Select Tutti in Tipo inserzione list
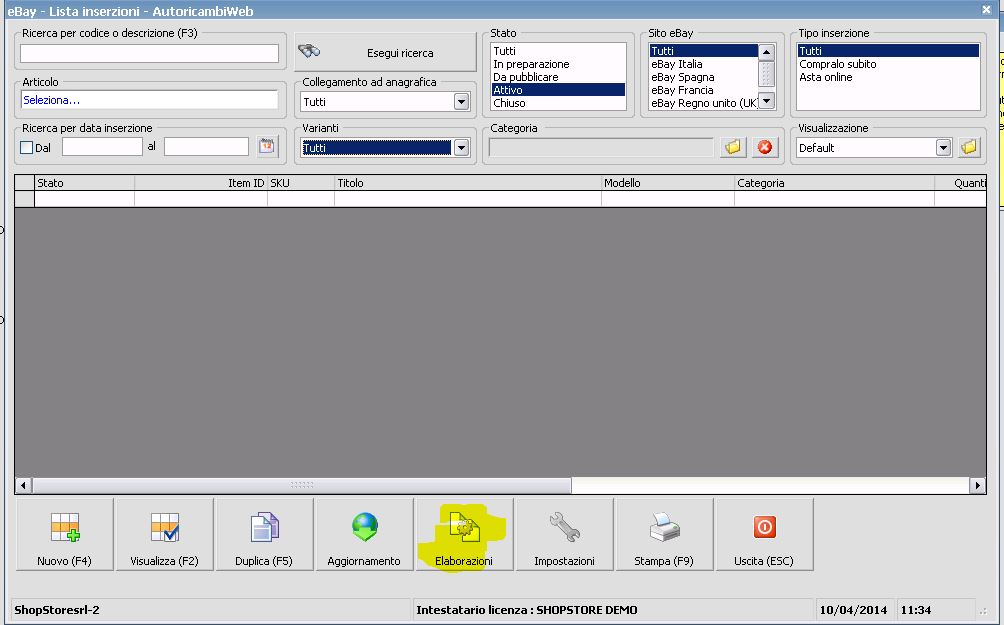 (888, 51)
